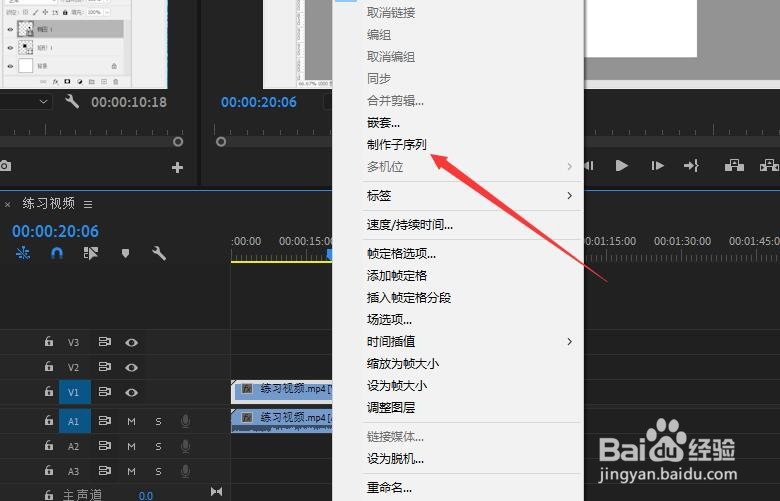Image resolution: width=780 pixels, height=501 pixels.
Task: Mute track A1 with M button
Action: pos(131,422)
